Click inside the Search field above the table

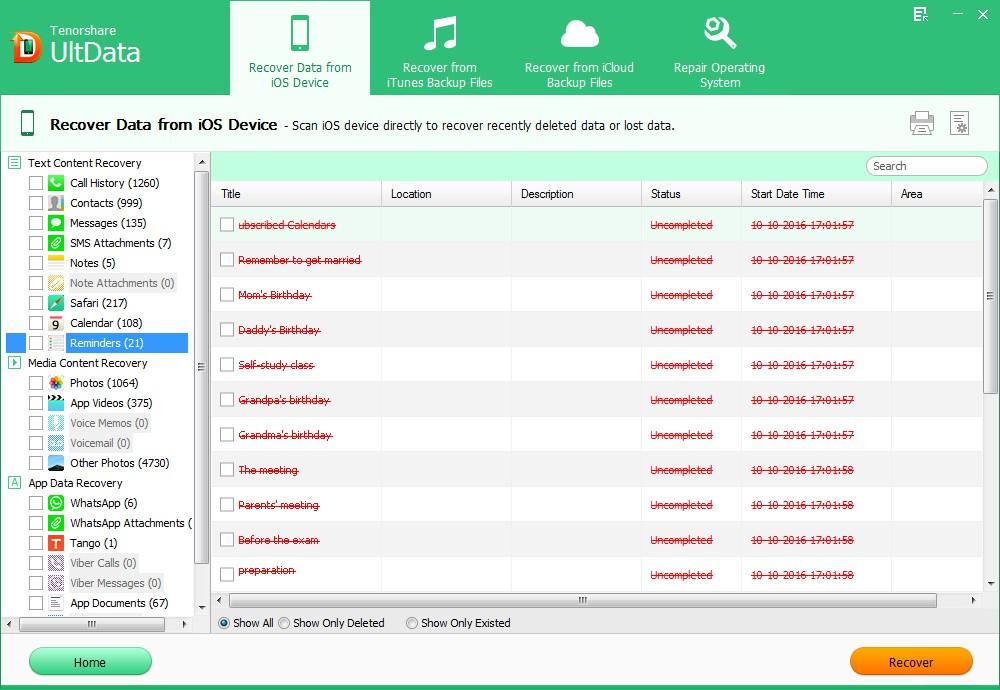click(925, 166)
